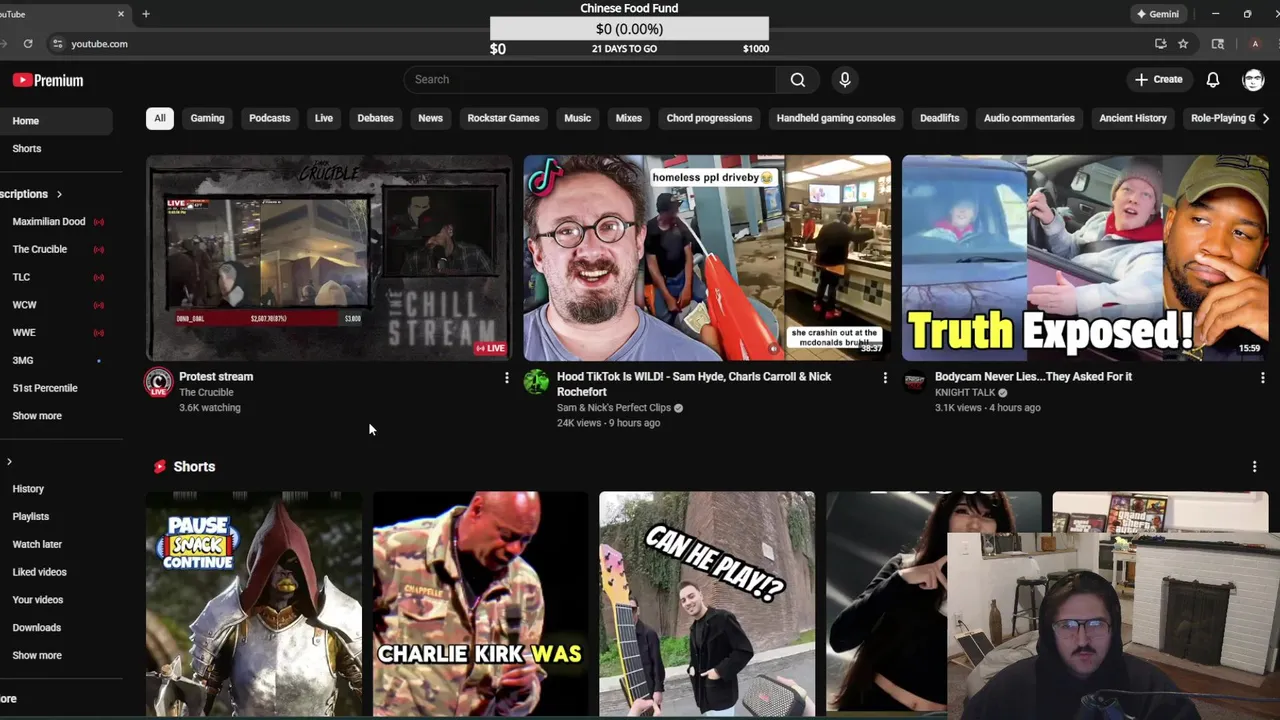The height and width of the screenshot is (720, 1280).
Task: Go to Home in the sidebar
Action: tap(56, 121)
